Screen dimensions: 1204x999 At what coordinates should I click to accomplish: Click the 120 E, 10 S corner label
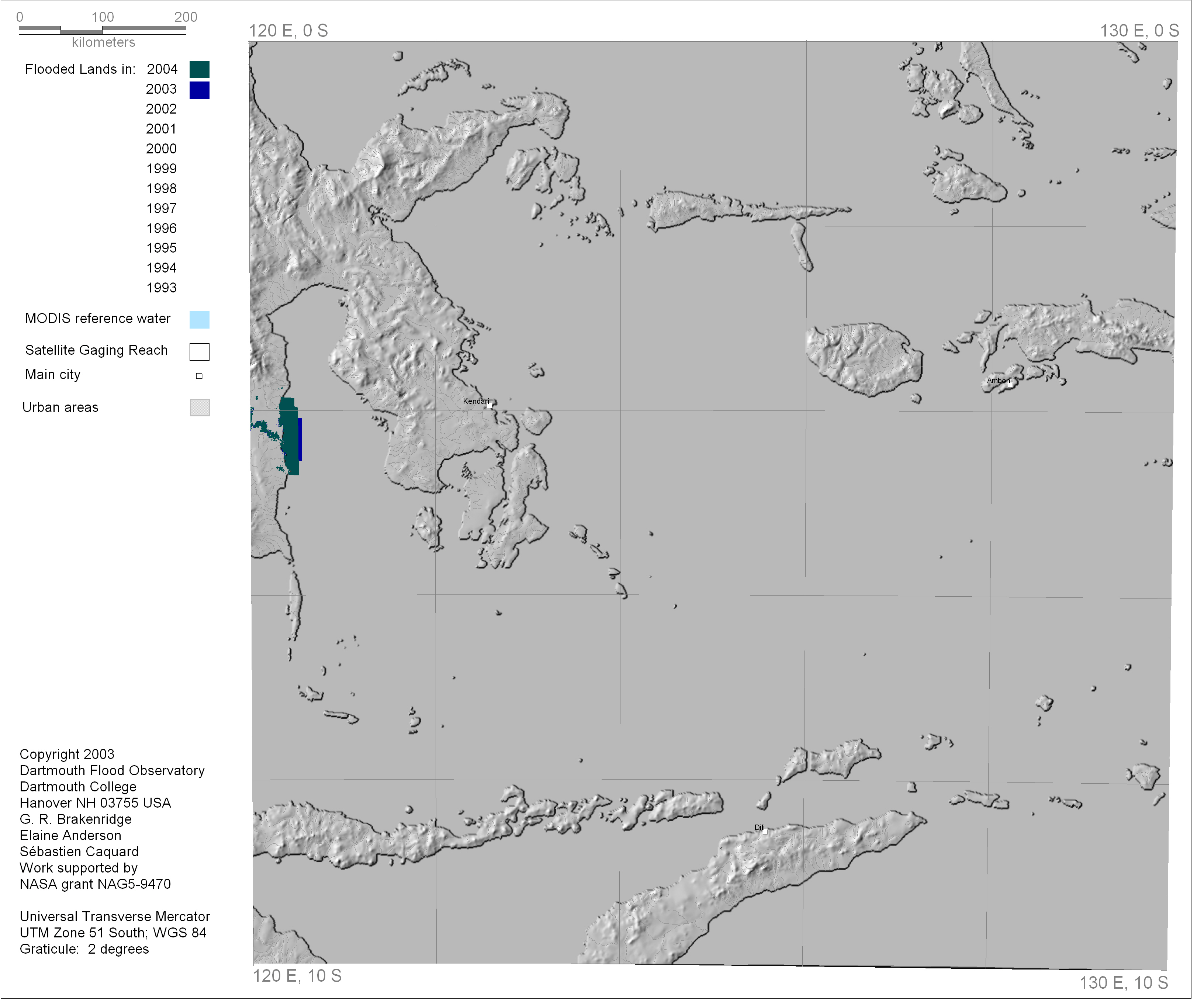297,976
